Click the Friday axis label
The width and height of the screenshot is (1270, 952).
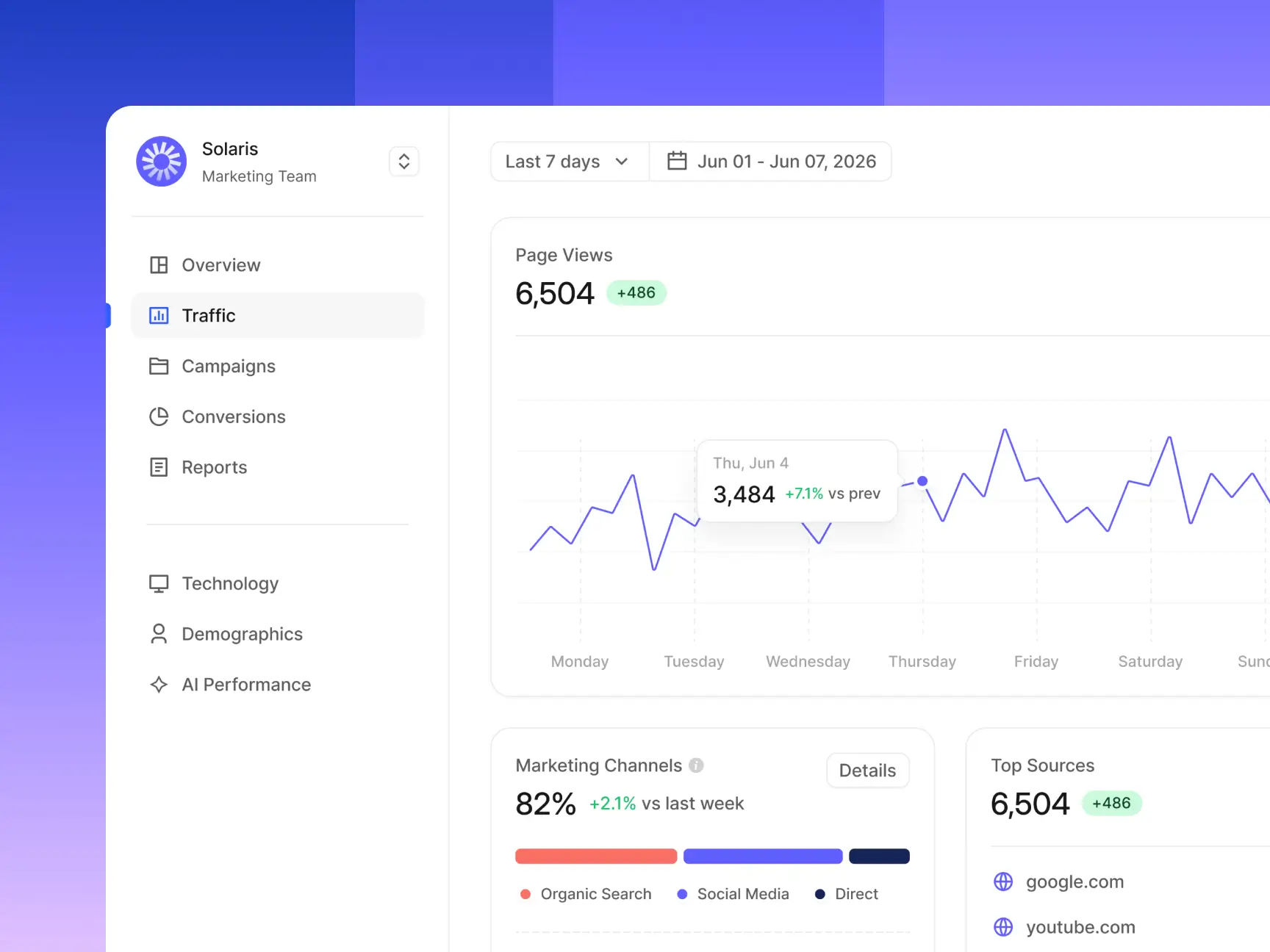[x=1036, y=661]
